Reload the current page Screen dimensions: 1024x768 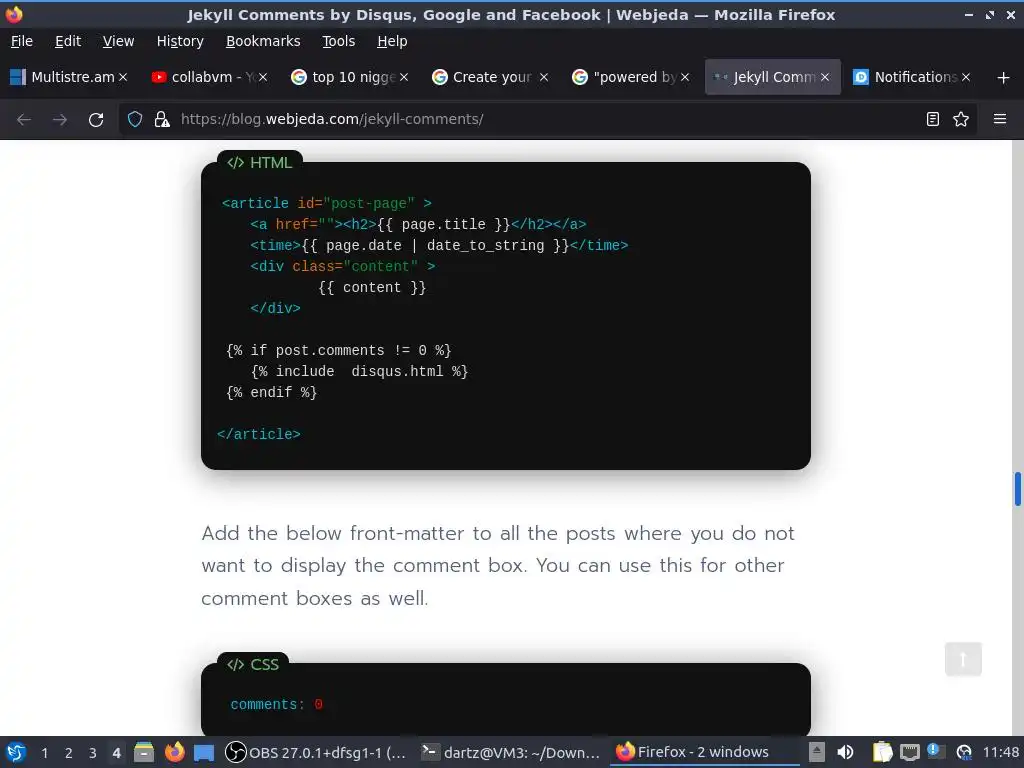pyautogui.click(x=96, y=120)
